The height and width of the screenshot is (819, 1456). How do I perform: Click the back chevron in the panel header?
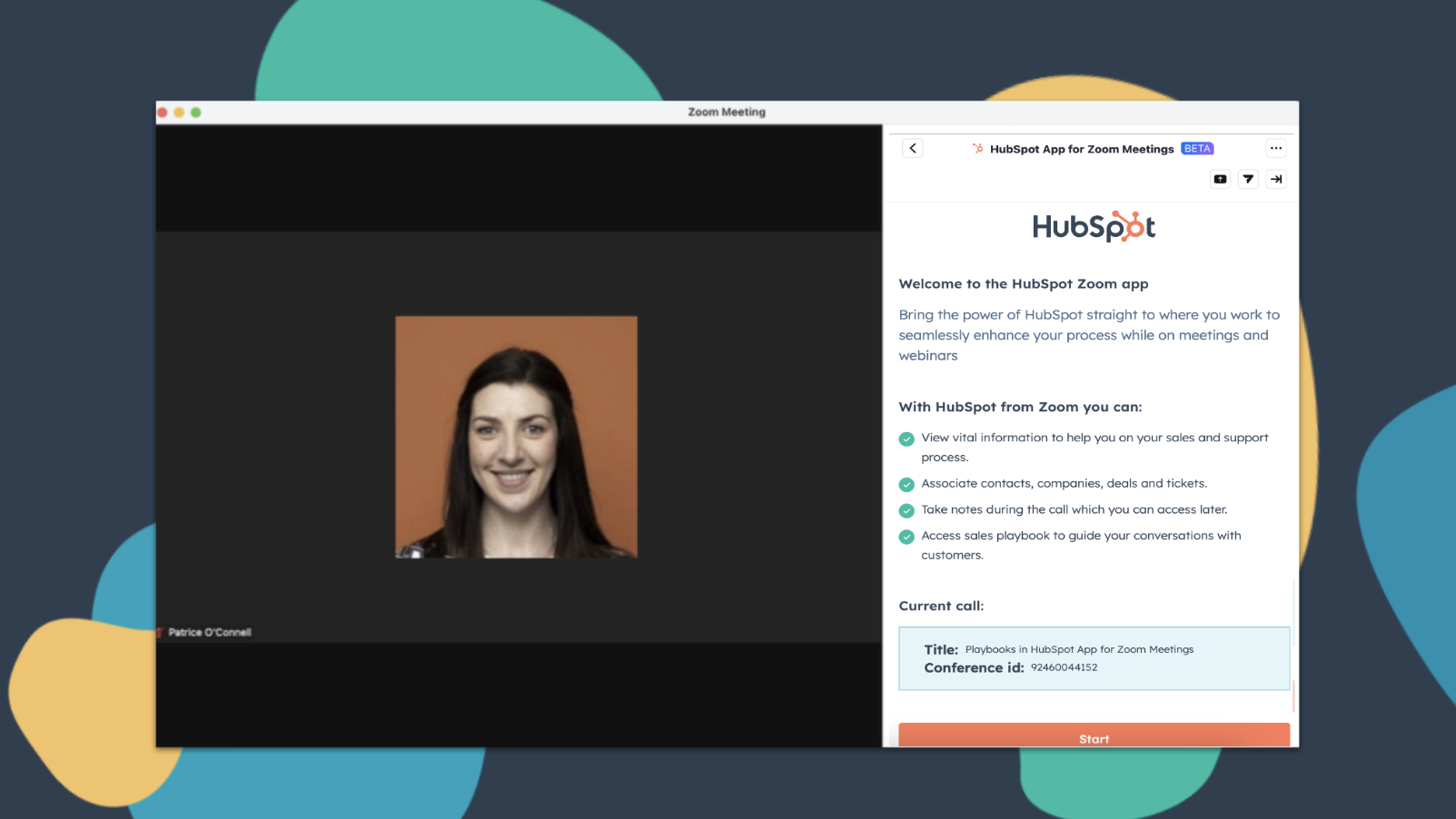912,147
